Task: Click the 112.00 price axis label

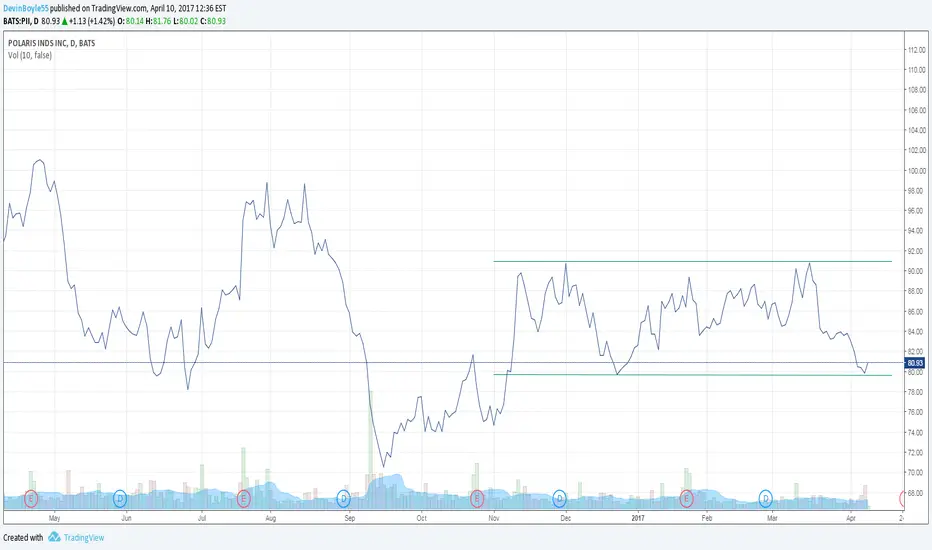Action: (x=916, y=50)
